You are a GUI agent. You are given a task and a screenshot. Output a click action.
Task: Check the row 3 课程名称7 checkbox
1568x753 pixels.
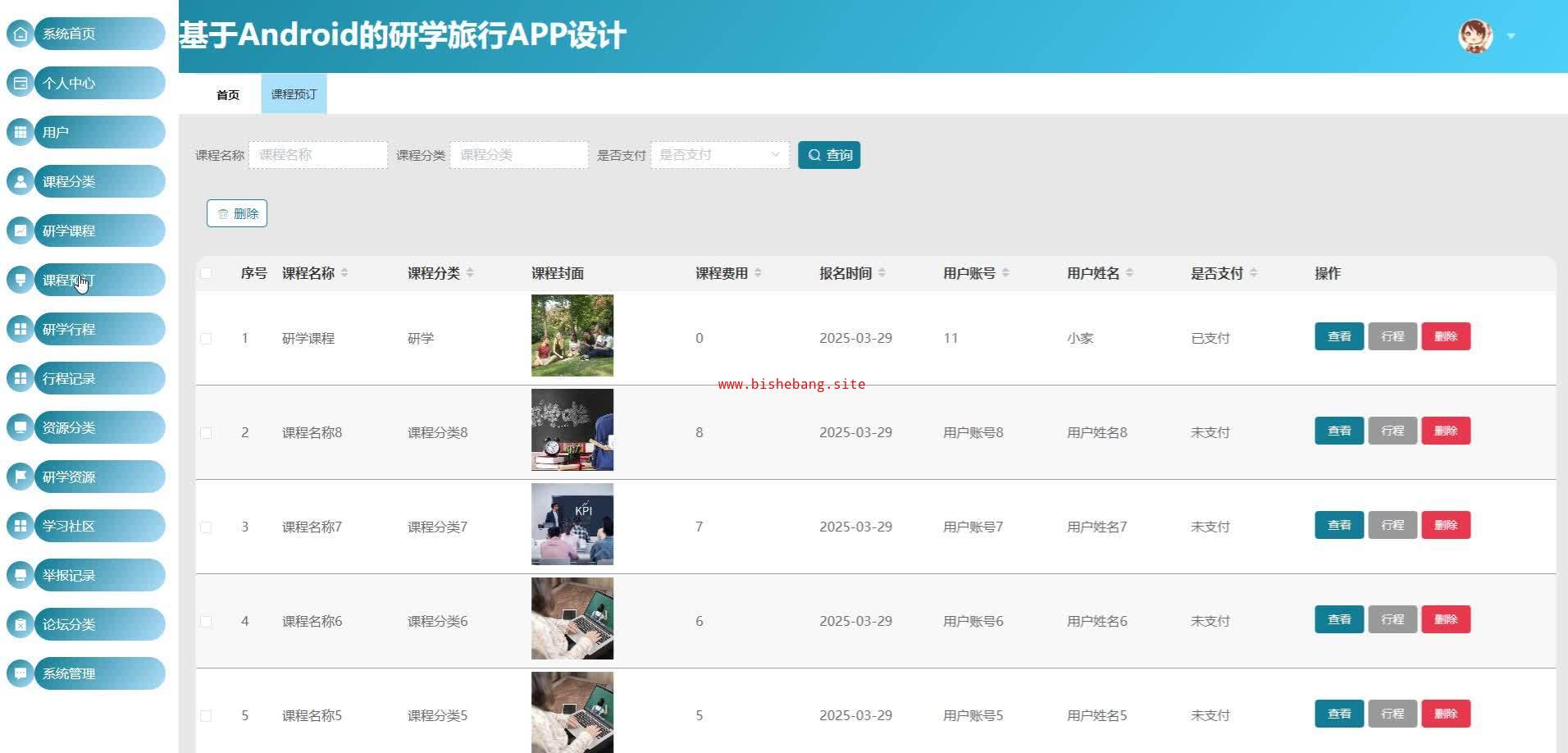click(206, 527)
